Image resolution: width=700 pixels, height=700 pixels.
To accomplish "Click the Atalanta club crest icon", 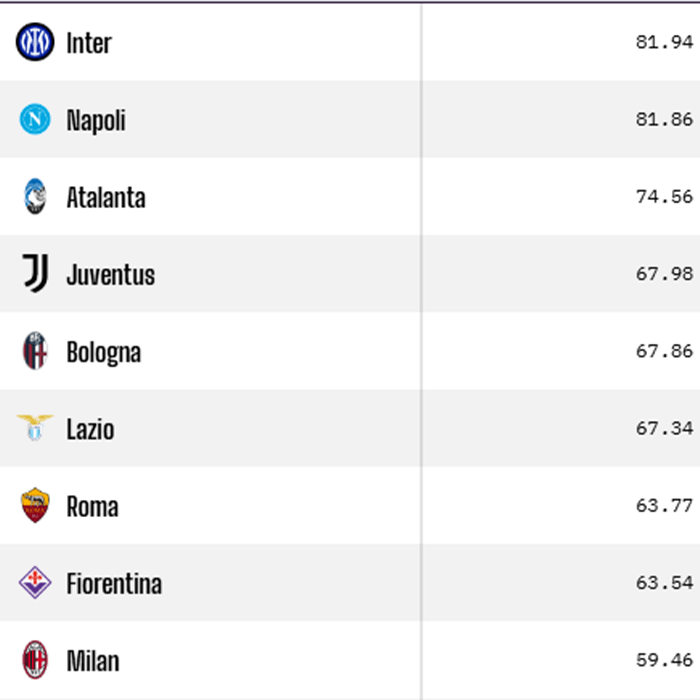I will click(35, 197).
